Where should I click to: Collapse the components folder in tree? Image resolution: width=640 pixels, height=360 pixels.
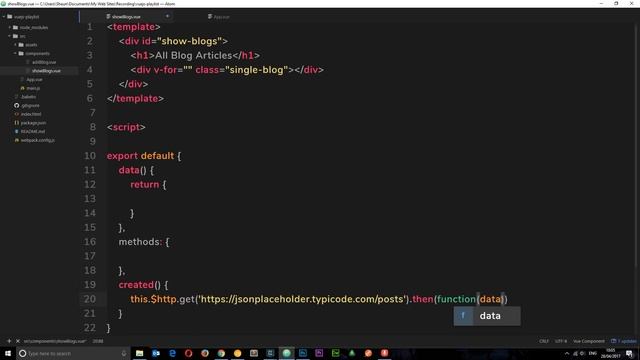16,53
